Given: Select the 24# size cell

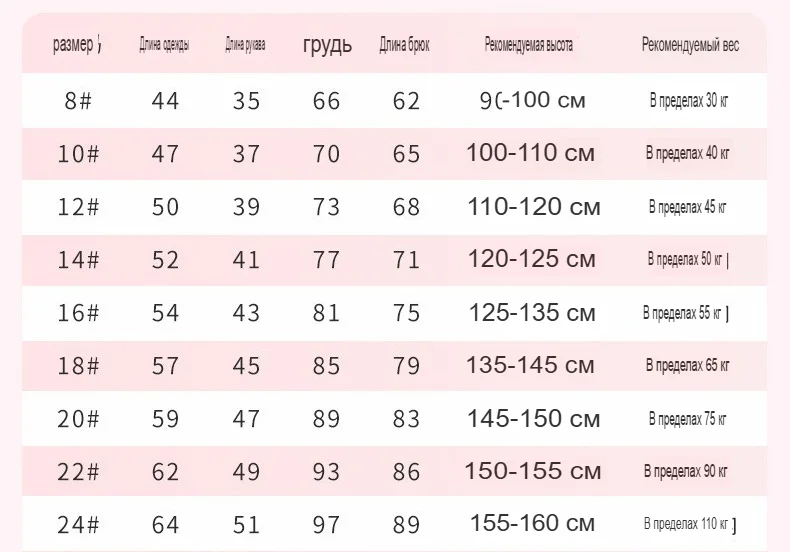Looking at the screenshot, I should (78, 525).
